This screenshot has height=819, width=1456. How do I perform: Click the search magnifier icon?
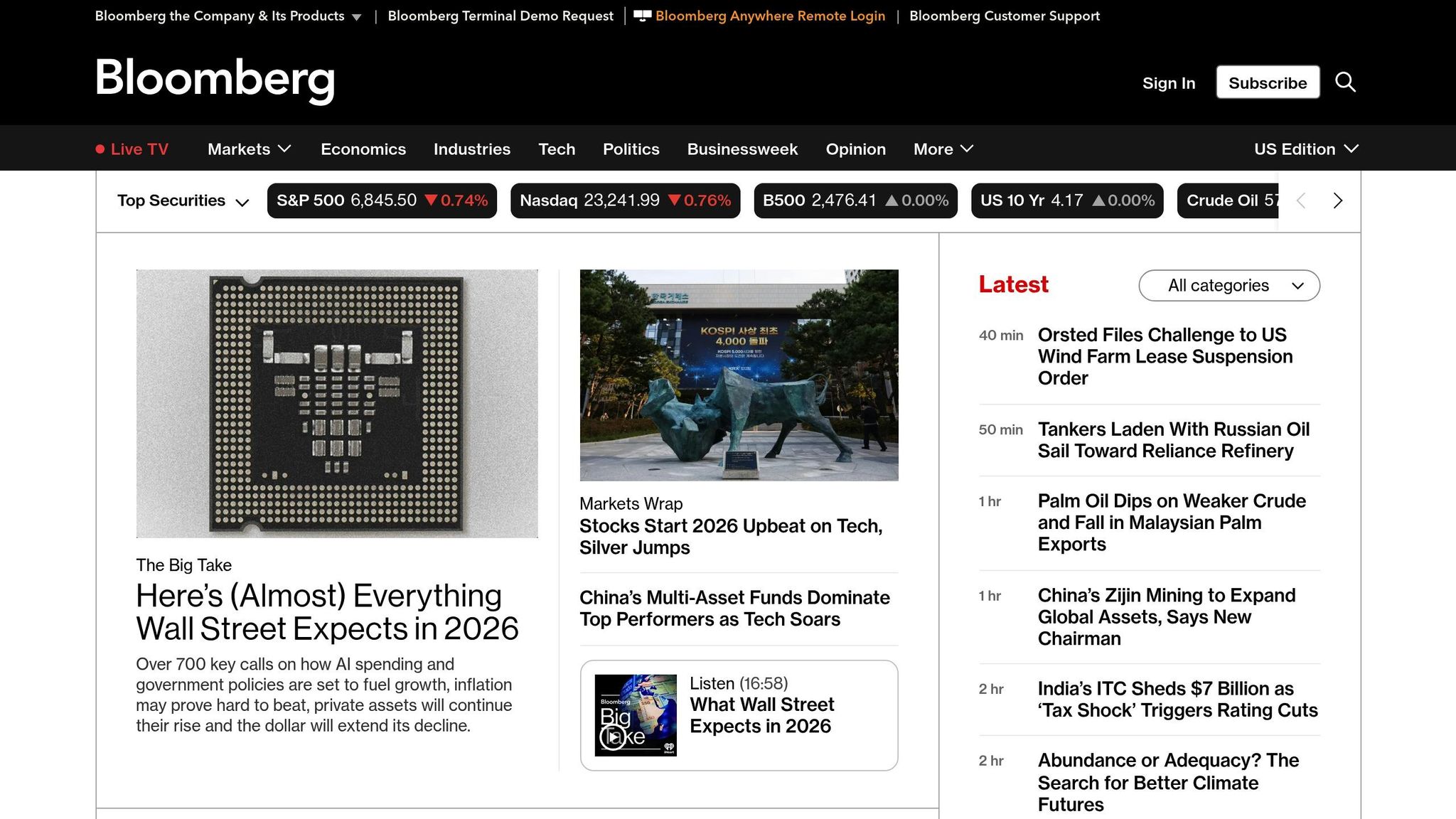click(x=1346, y=82)
